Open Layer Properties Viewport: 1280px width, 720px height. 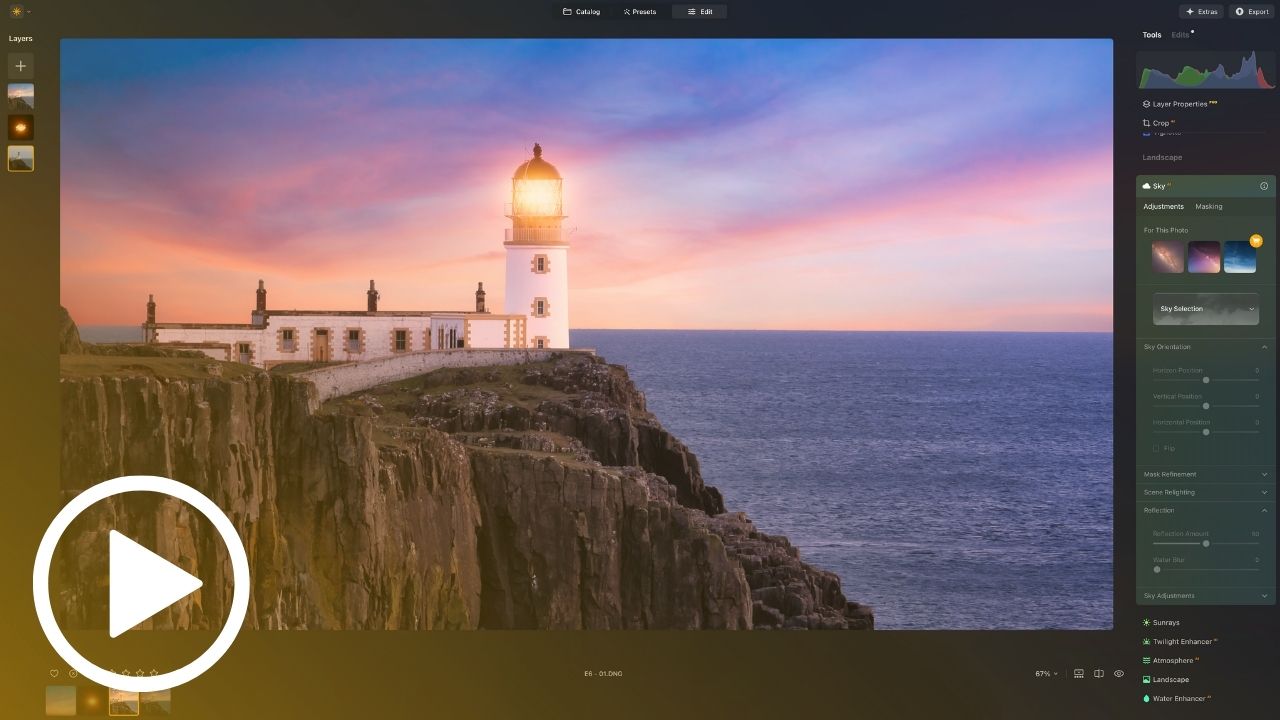(1179, 104)
